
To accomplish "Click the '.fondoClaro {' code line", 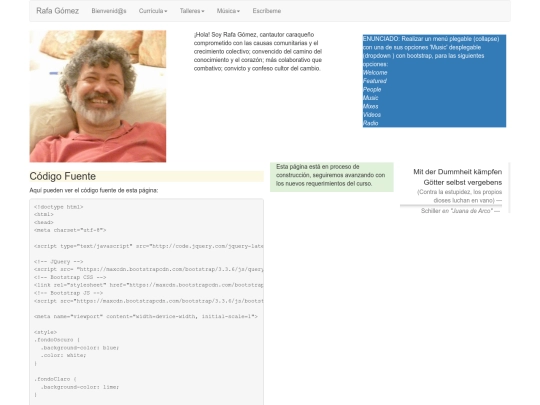I will (x=55, y=379).
